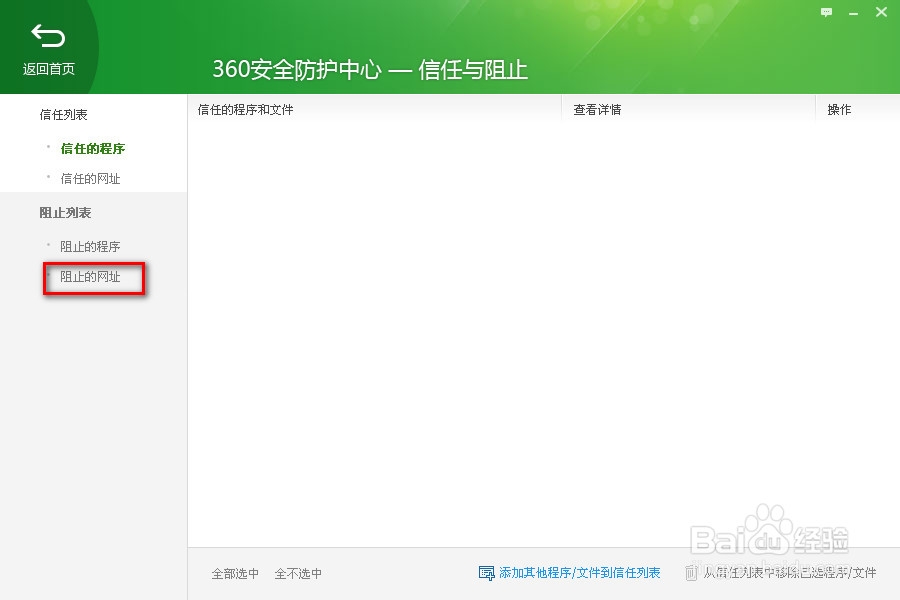Viewport: 900px width, 600px height.
Task: Click the trash can remove icon
Action: [691, 572]
